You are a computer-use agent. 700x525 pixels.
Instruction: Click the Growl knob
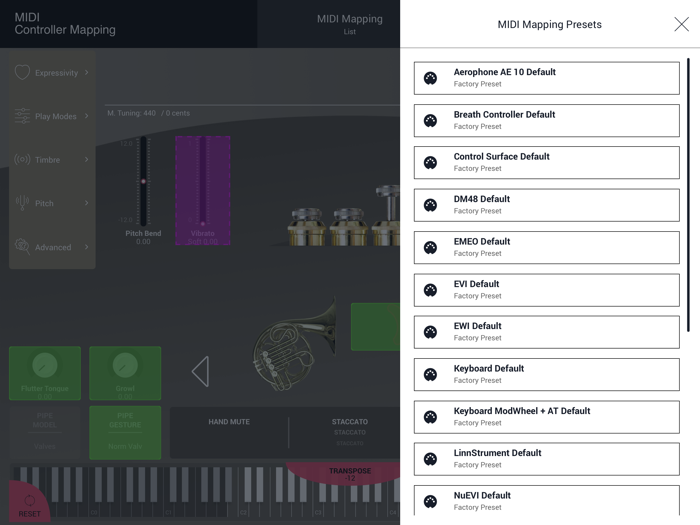(x=125, y=366)
